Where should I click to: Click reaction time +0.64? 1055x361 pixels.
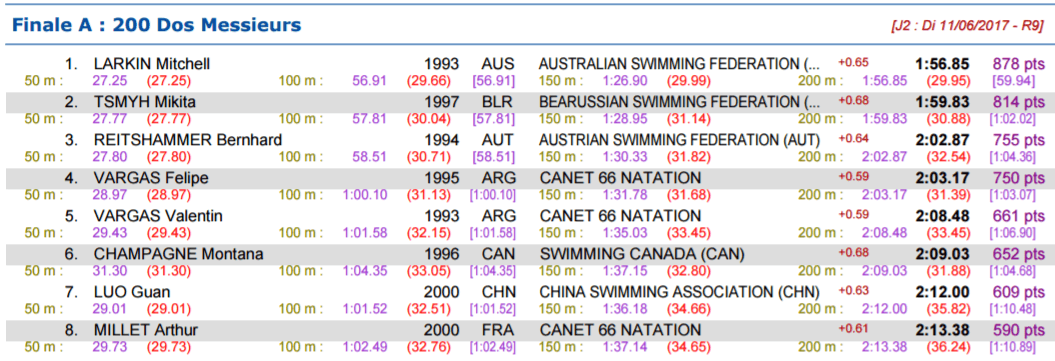pyautogui.click(x=853, y=138)
